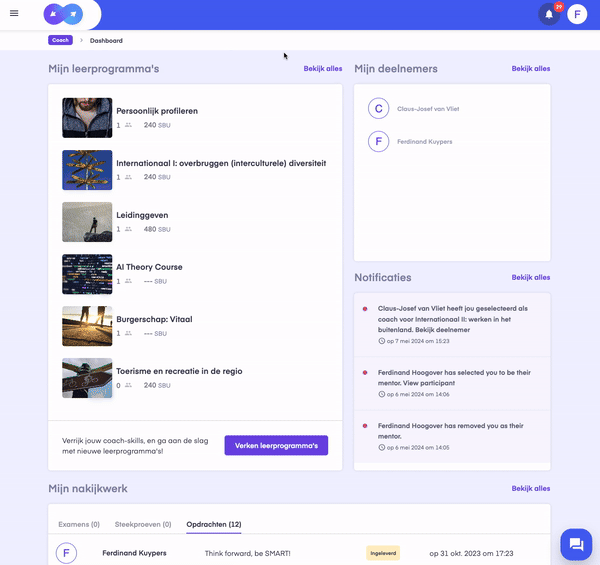Open assignment Think forward, be SMART!
Screen dimensions: 600x565
pyautogui.click(x=248, y=553)
